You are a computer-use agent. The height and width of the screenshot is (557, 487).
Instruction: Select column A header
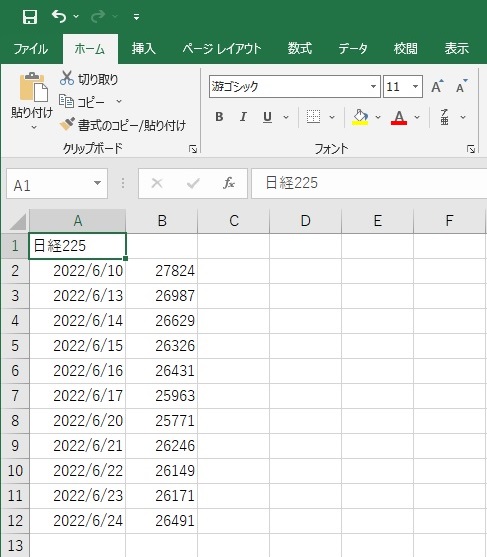click(77, 221)
